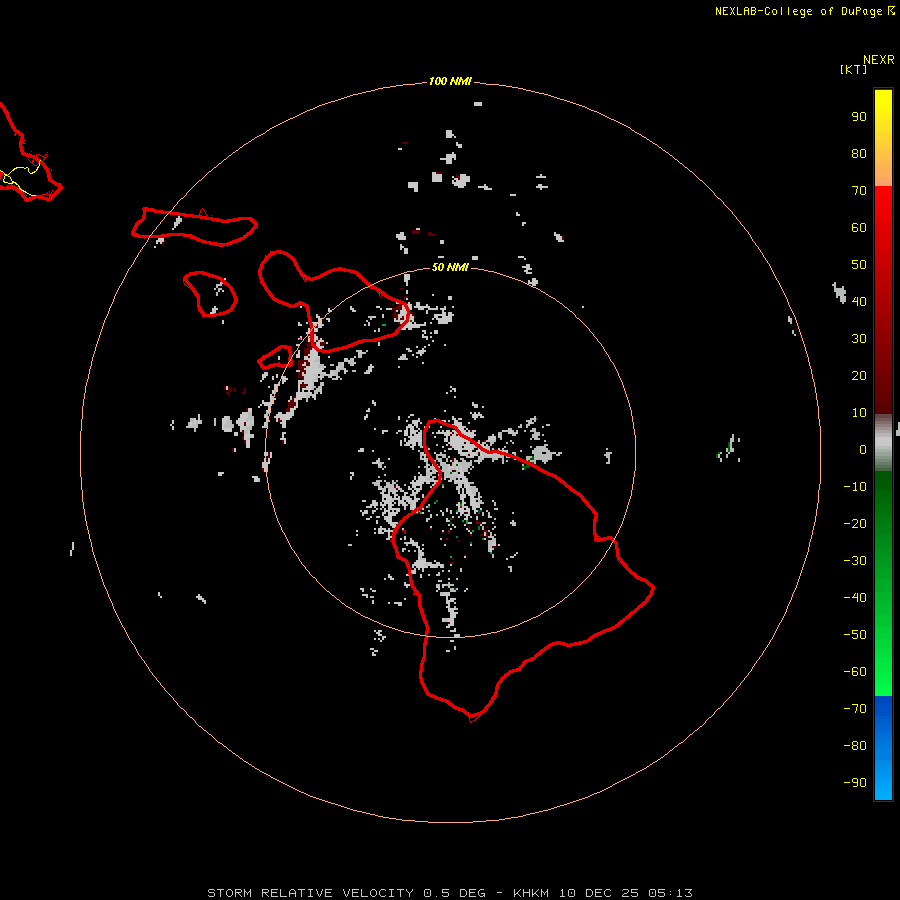This screenshot has width=900, height=900.
Task: Click the -30 value on velocity scale
Action: pos(855,561)
